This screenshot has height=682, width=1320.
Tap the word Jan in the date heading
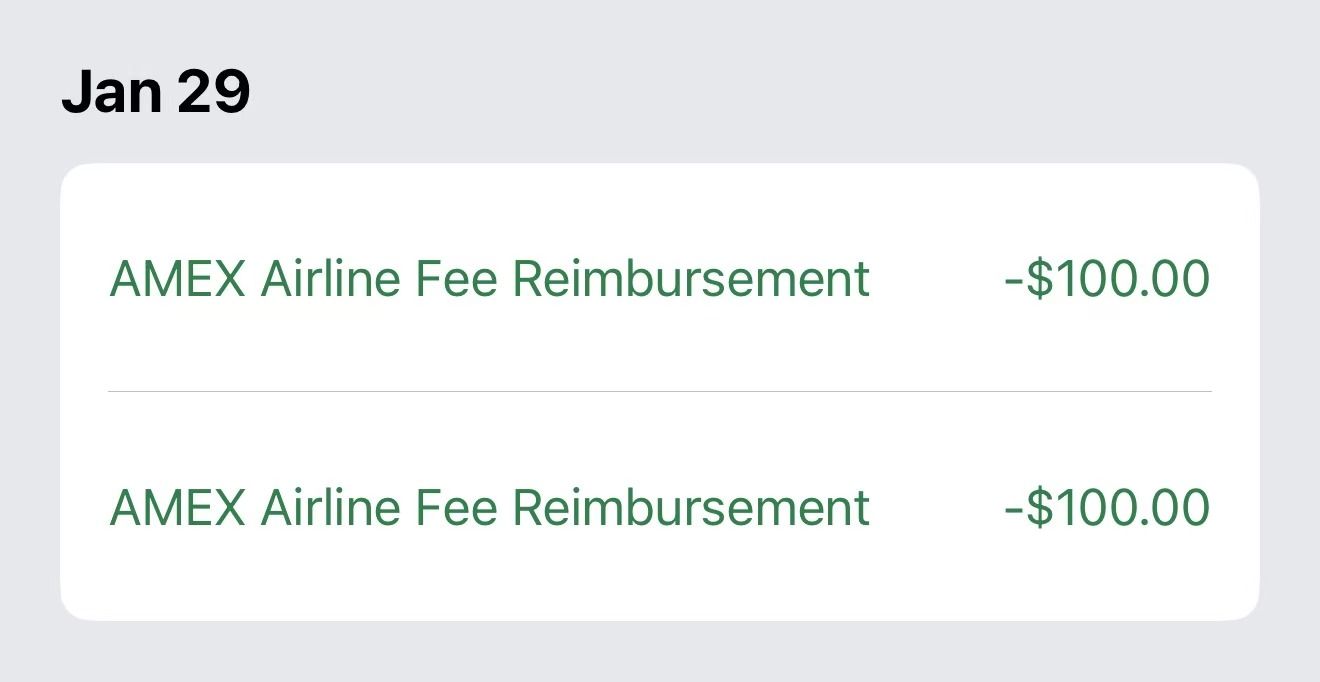(x=111, y=92)
